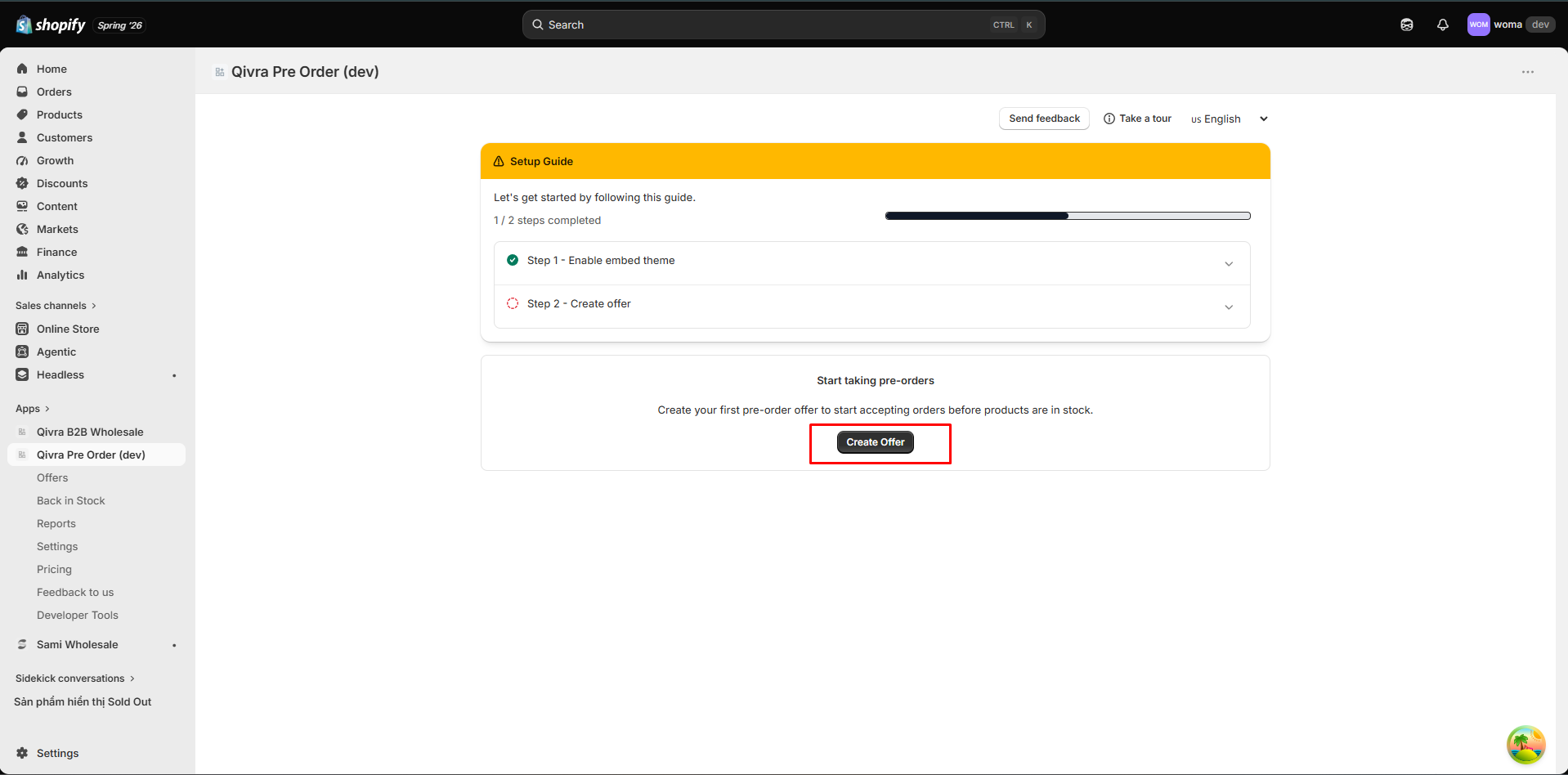The height and width of the screenshot is (775, 1568).
Task: Click the Send feedback button
Action: click(x=1044, y=119)
